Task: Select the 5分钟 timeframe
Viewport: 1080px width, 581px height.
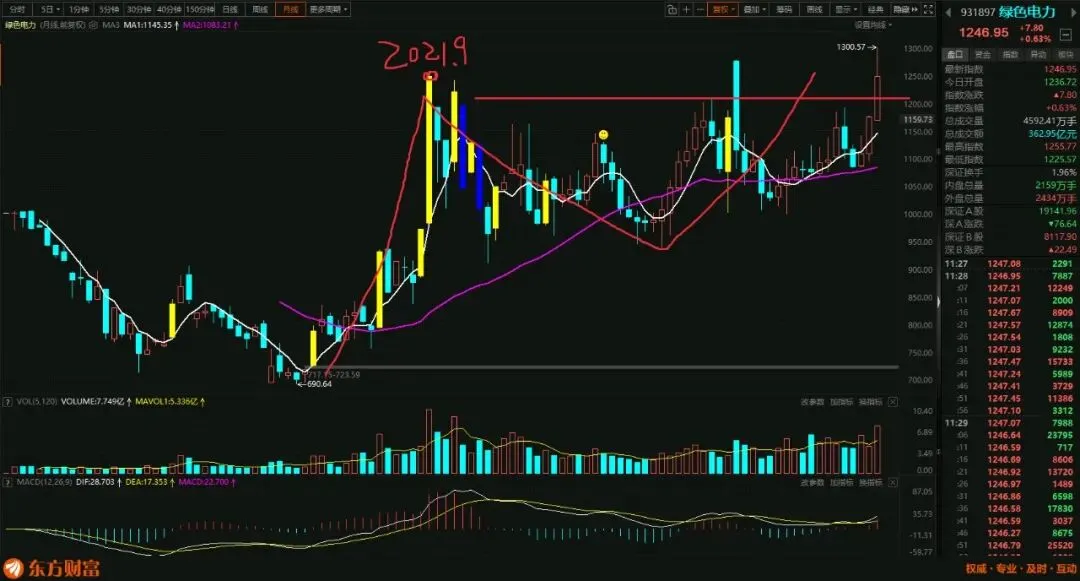Action: [108, 10]
